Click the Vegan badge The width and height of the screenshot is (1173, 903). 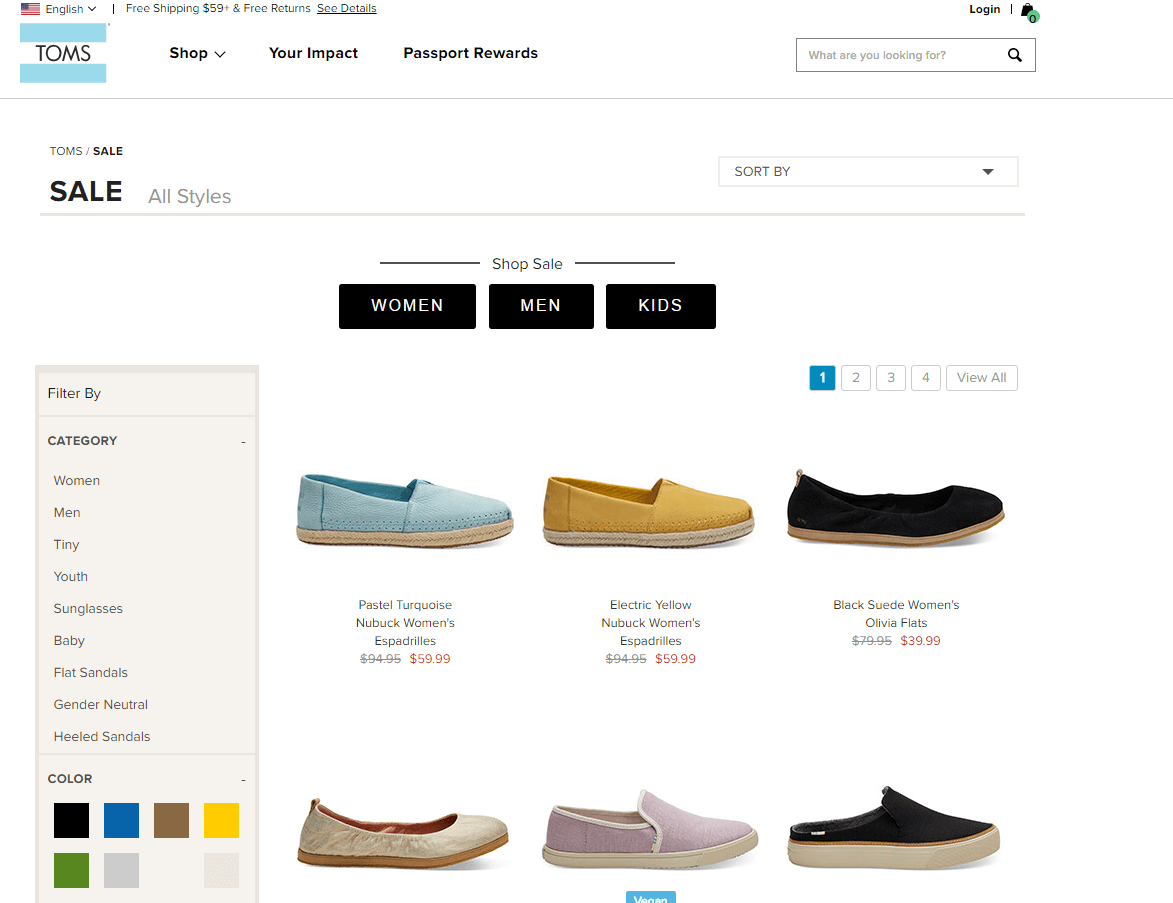[x=651, y=898]
